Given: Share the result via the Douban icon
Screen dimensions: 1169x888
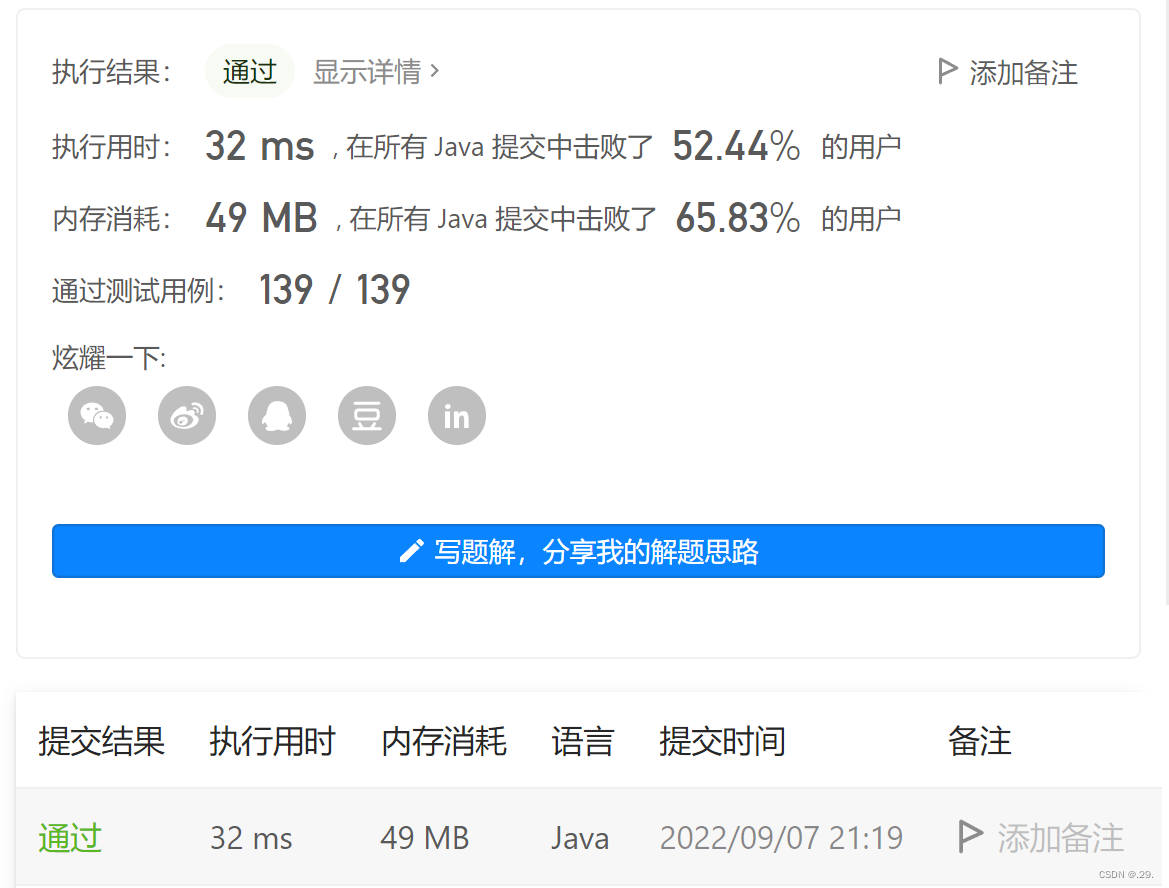Looking at the screenshot, I should (366, 415).
